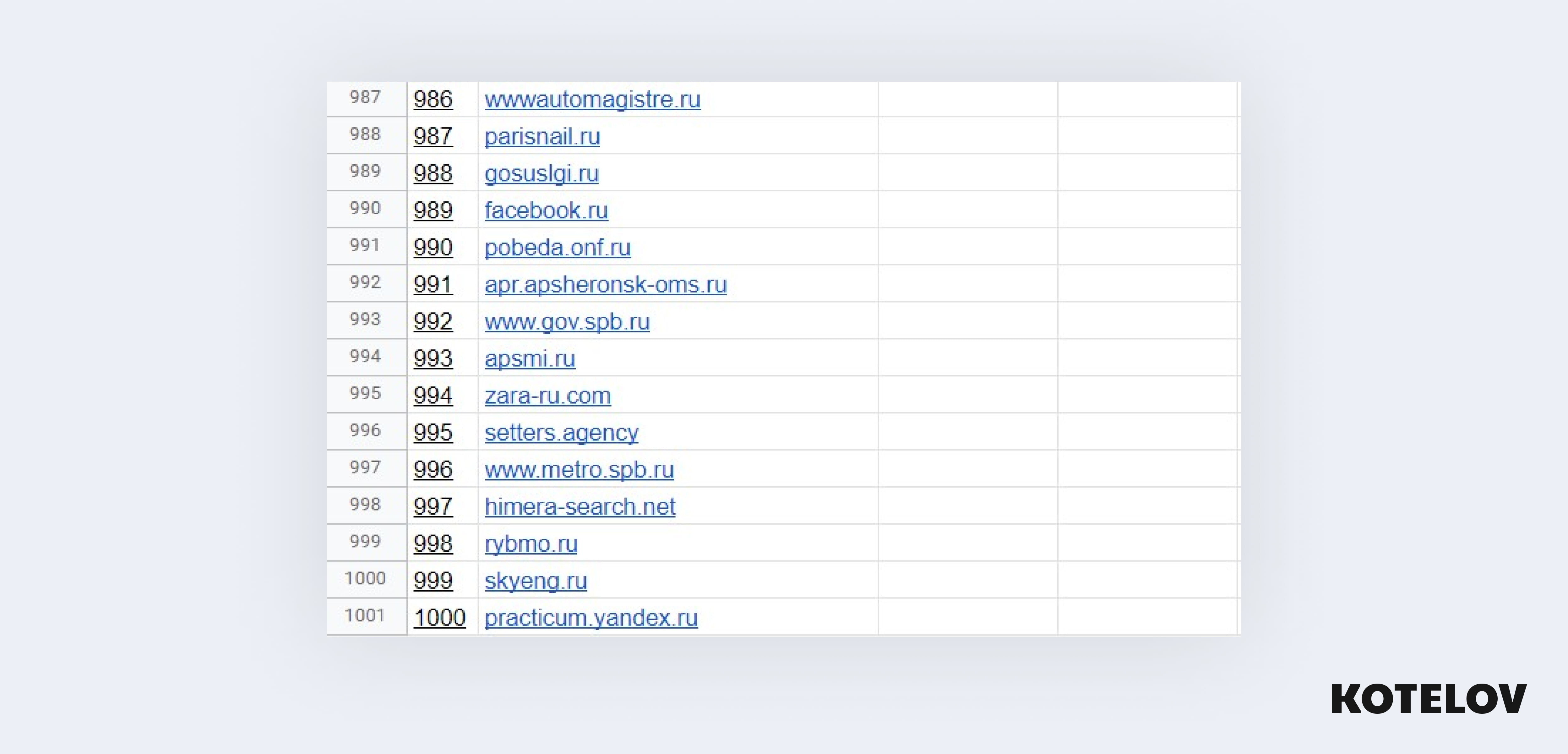Select spreadsheet row header 987
This screenshot has width=1568, height=754.
[365, 97]
